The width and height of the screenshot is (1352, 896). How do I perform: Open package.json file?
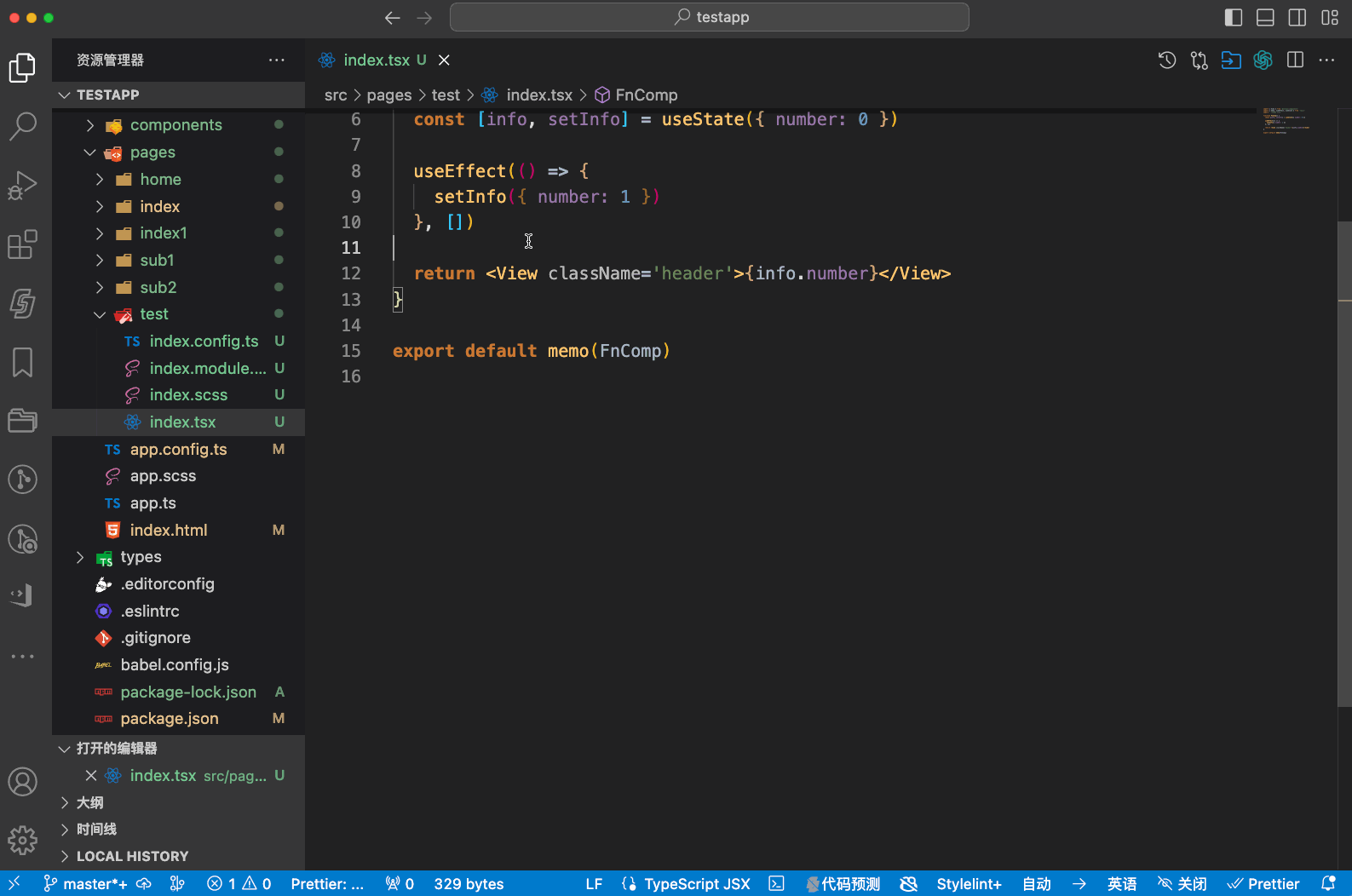coord(179,719)
